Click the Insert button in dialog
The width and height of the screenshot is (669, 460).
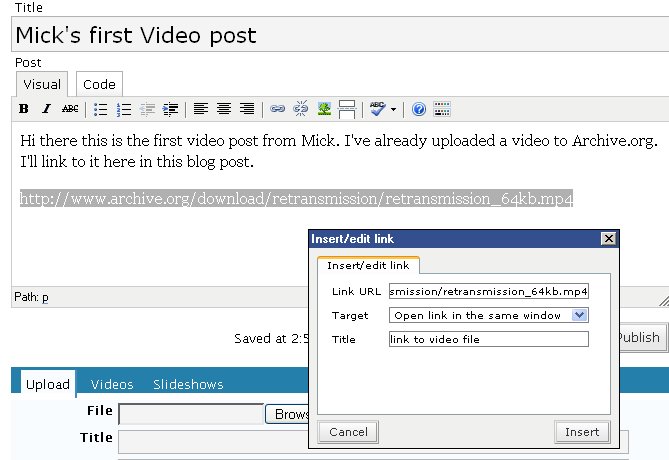(582, 432)
